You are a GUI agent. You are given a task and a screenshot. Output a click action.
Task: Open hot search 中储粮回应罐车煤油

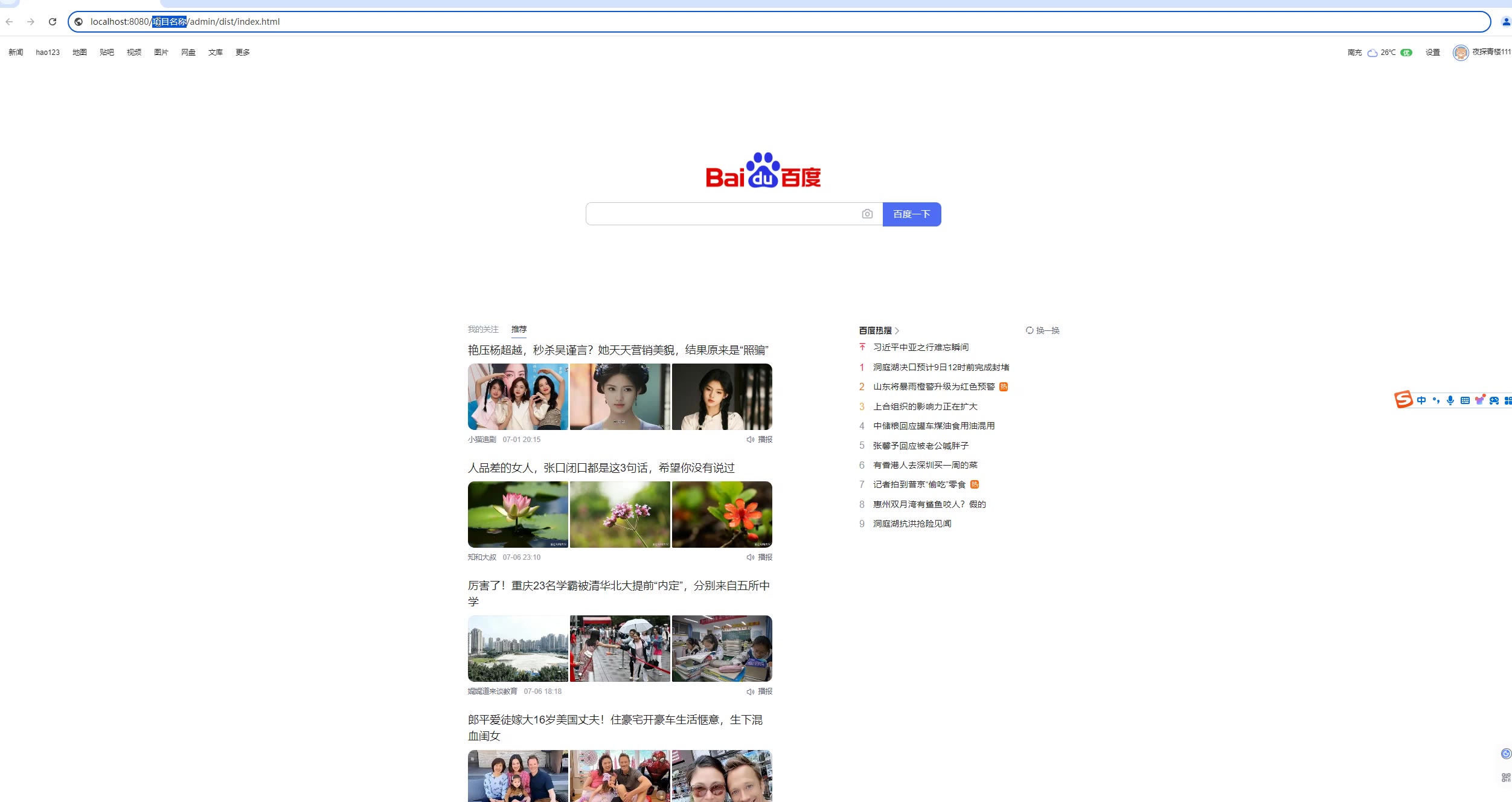[x=934, y=426]
